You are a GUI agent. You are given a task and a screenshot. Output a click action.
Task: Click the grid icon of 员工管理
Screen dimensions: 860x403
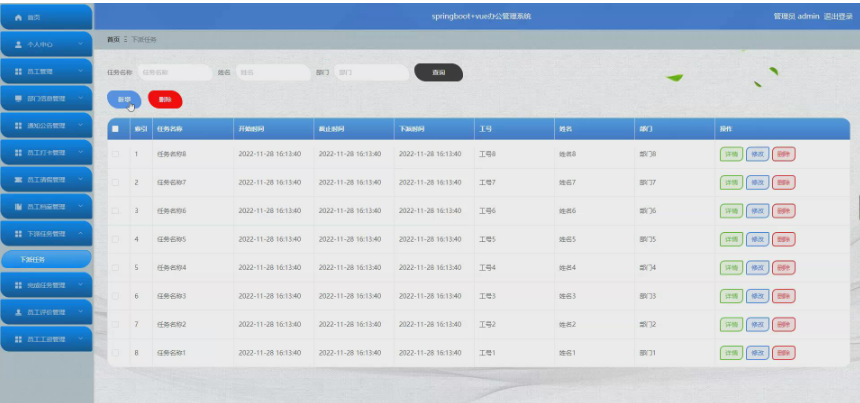pos(18,71)
